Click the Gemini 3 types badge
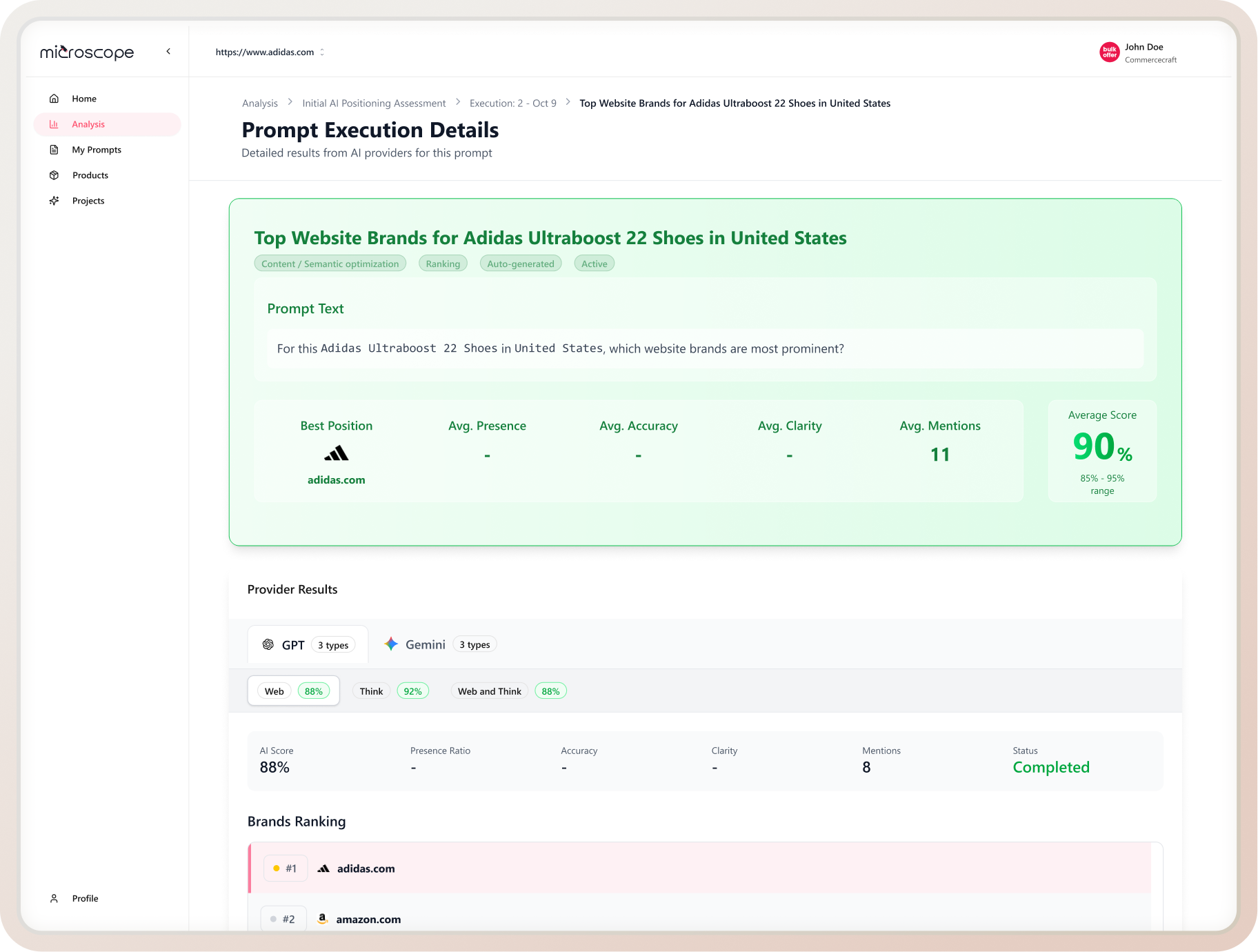 (x=475, y=644)
